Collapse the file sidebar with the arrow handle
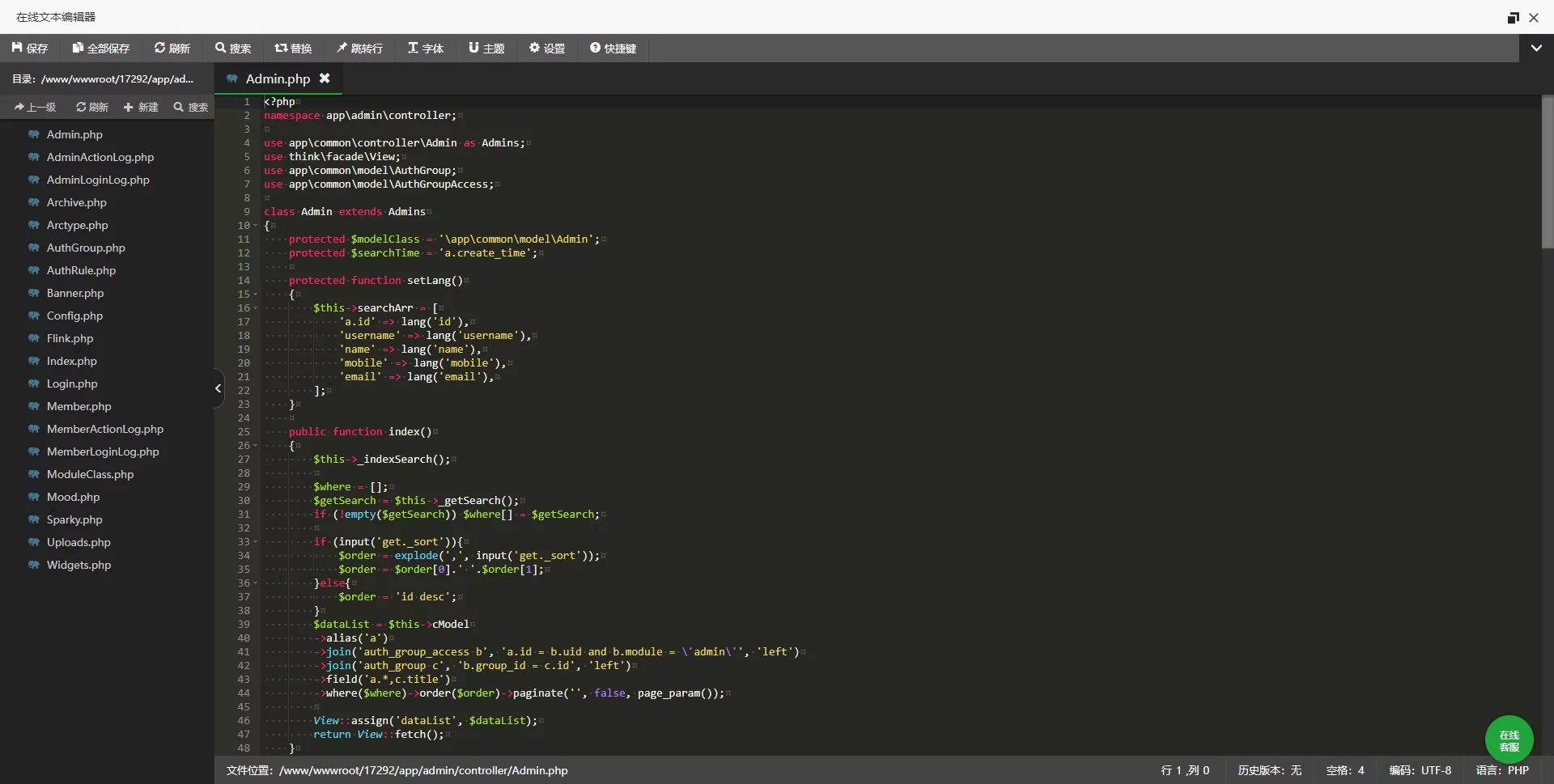Image resolution: width=1554 pixels, height=784 pixels. click(219, 388)
